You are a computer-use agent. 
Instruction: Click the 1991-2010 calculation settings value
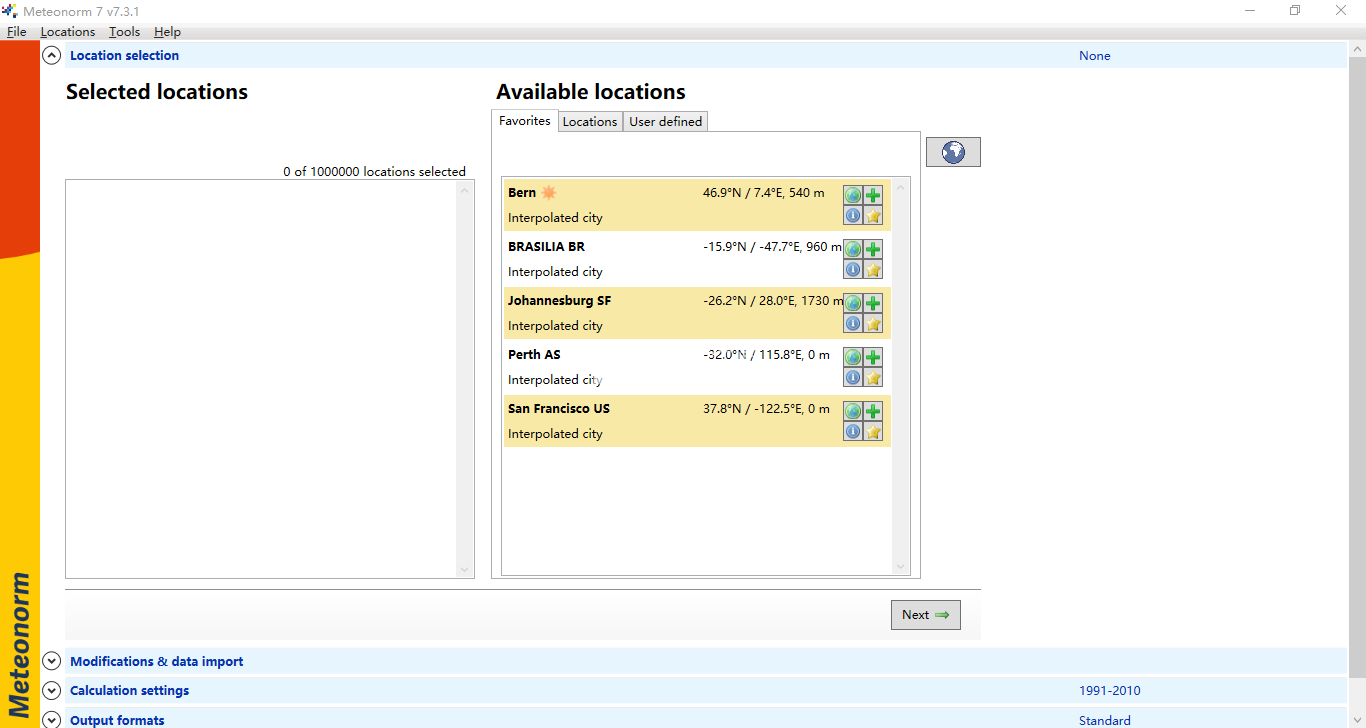pos(1109,691)
